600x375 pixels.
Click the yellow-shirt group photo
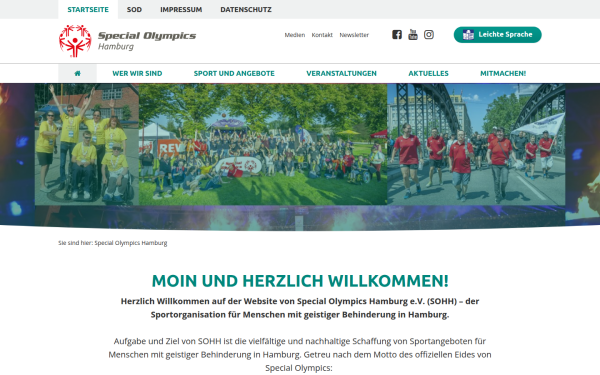tap(87, 144)
